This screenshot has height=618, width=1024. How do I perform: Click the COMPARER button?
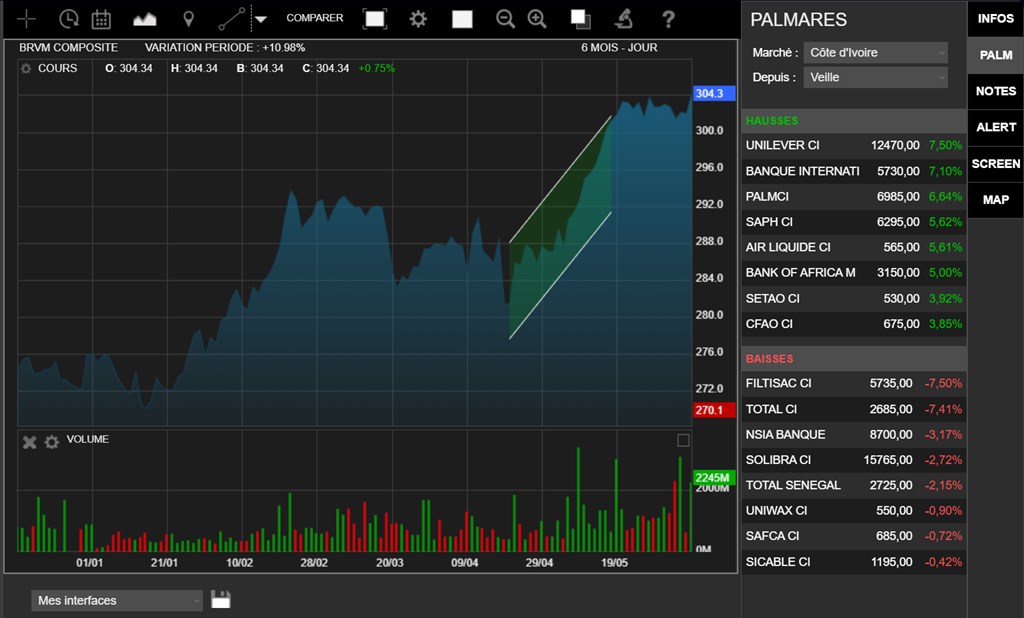click(x=314, y=18)
